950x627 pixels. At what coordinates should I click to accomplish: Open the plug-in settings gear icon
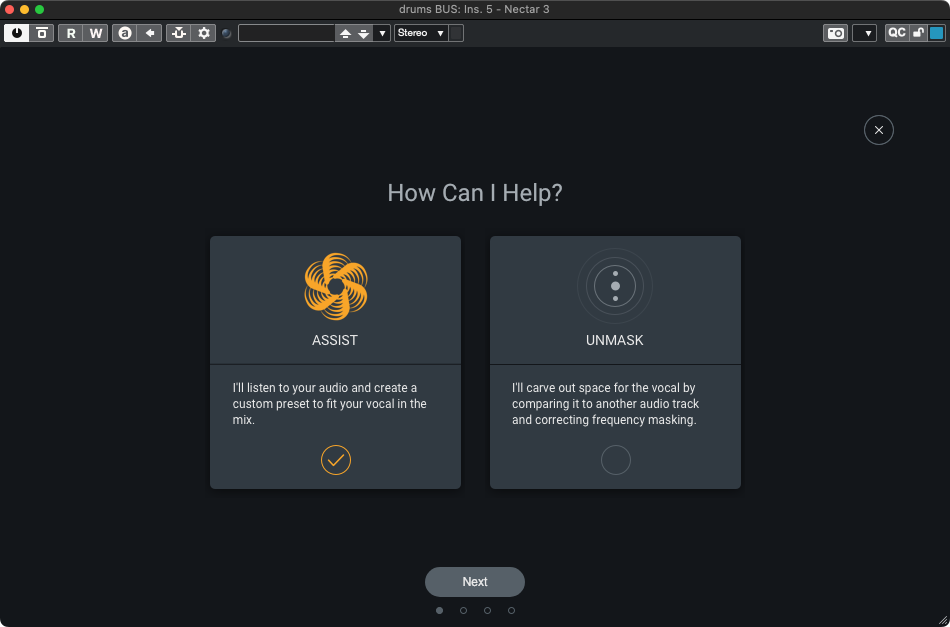click(x=204, y=33)
